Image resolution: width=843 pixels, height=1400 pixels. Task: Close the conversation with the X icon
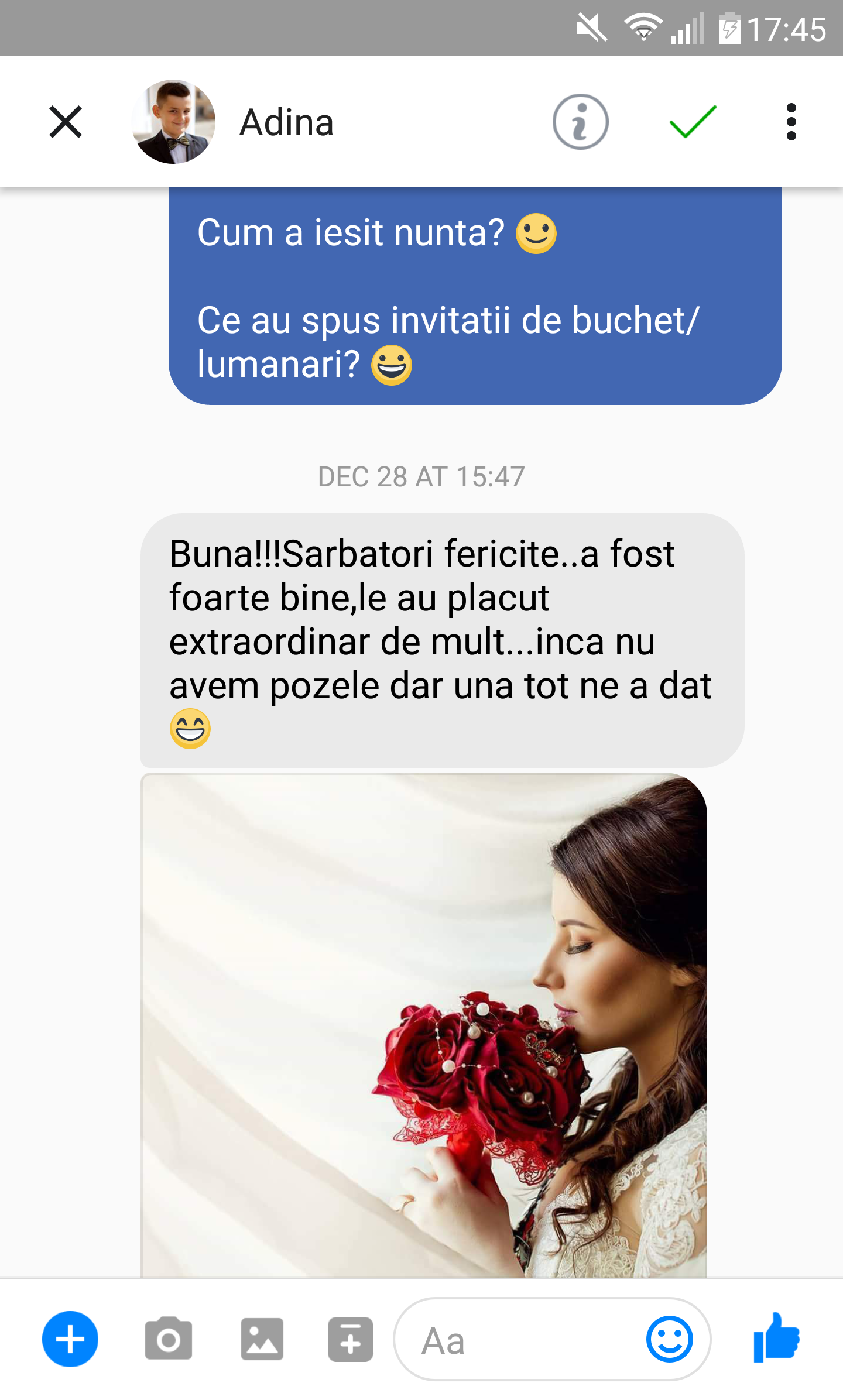(x=66, y=122)
